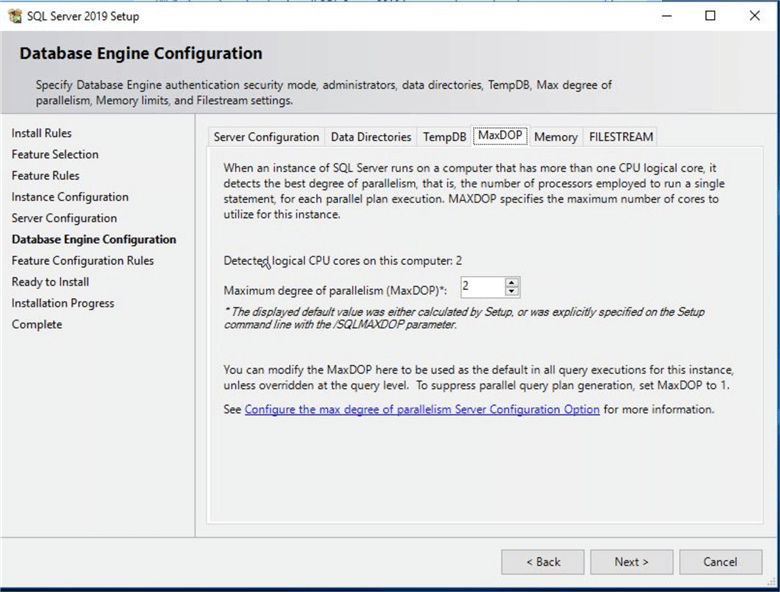The height and width of the screenshot is (592, 780).
Task: Open the FILESTREAM tab
Action: tap(621, 137)
